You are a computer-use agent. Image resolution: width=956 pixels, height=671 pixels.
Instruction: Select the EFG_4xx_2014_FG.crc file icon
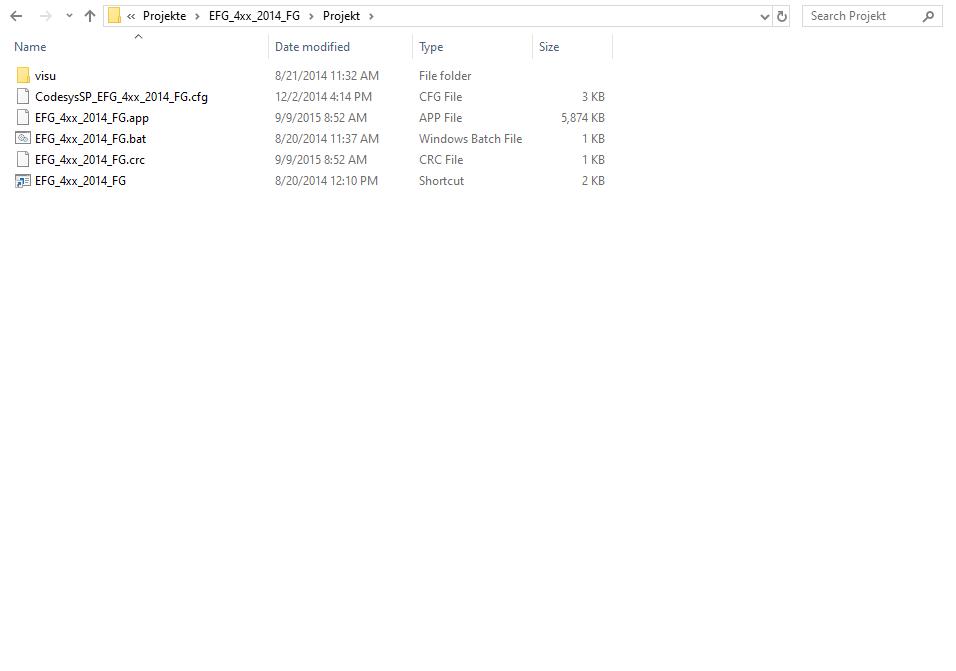point(23,159)
